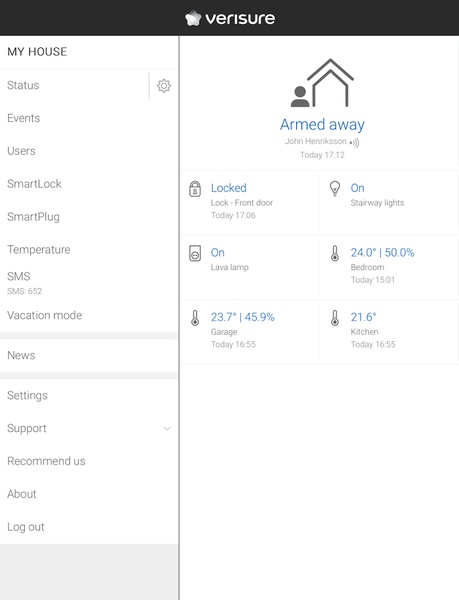Open the About page
Screen dimensions: 459x600
[x=89, y=494]
